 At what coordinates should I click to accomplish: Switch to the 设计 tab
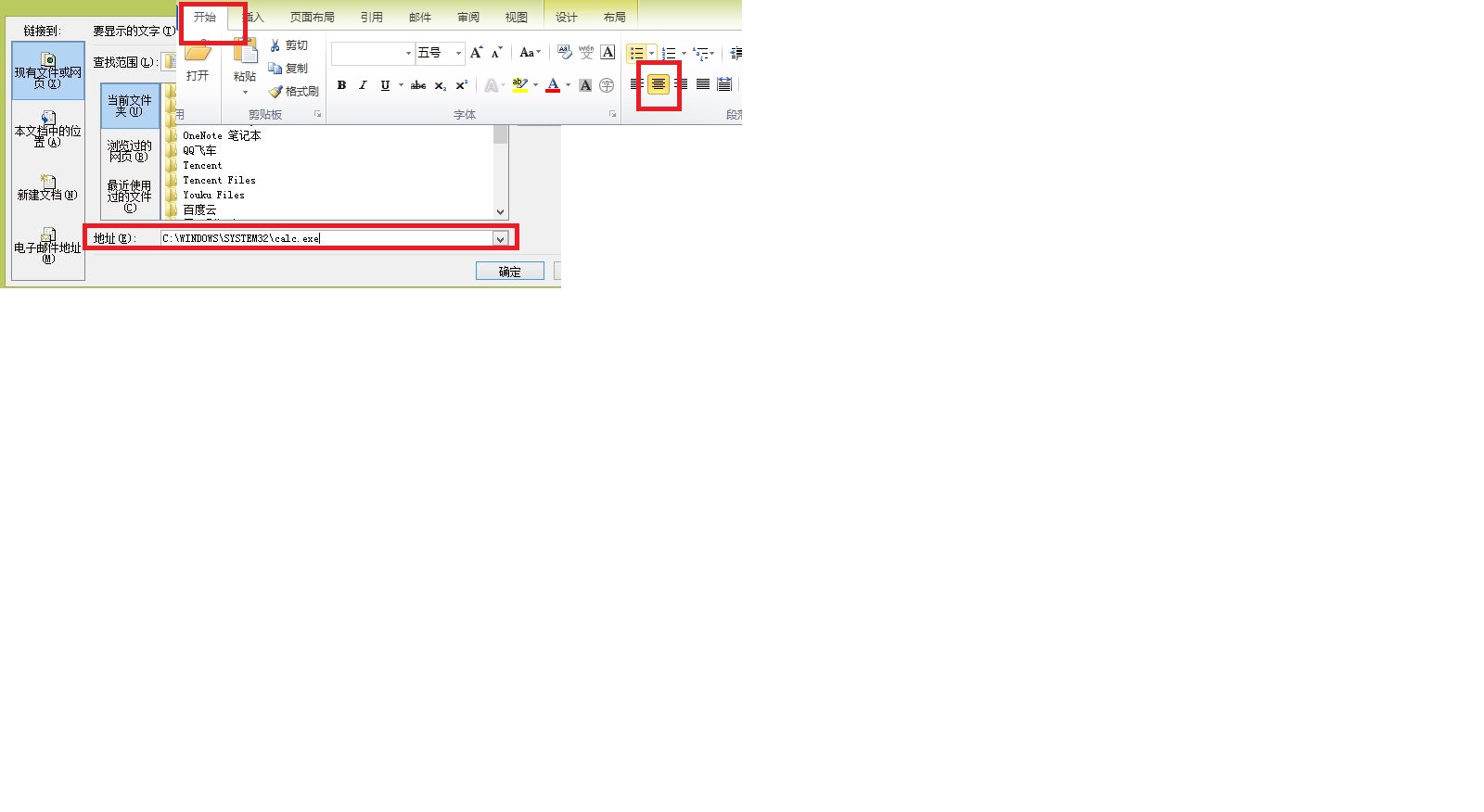[567, 17]
